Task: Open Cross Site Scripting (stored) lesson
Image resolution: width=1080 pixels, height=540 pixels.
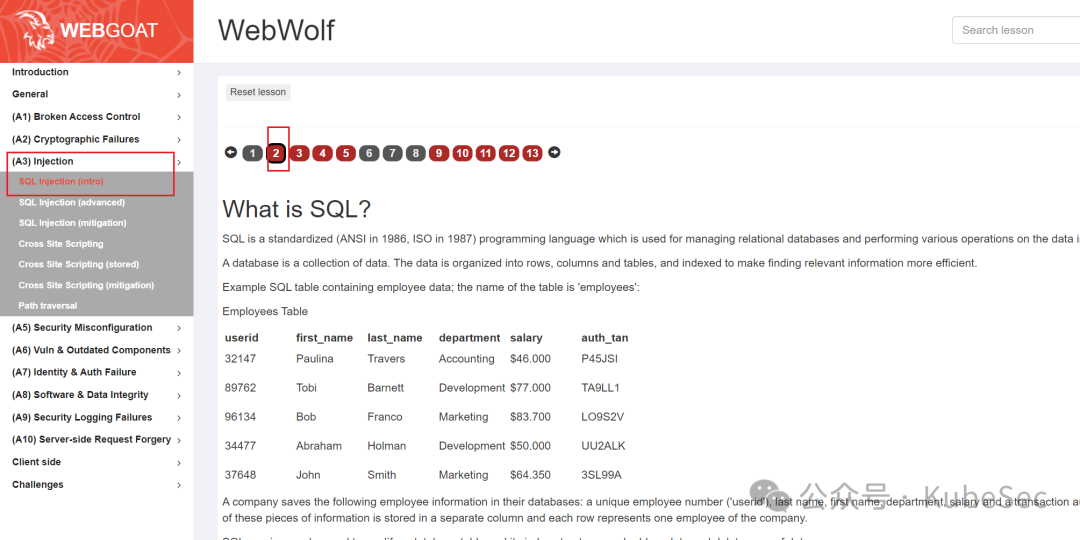Action: pyautogui.click(x=79, y=264)
